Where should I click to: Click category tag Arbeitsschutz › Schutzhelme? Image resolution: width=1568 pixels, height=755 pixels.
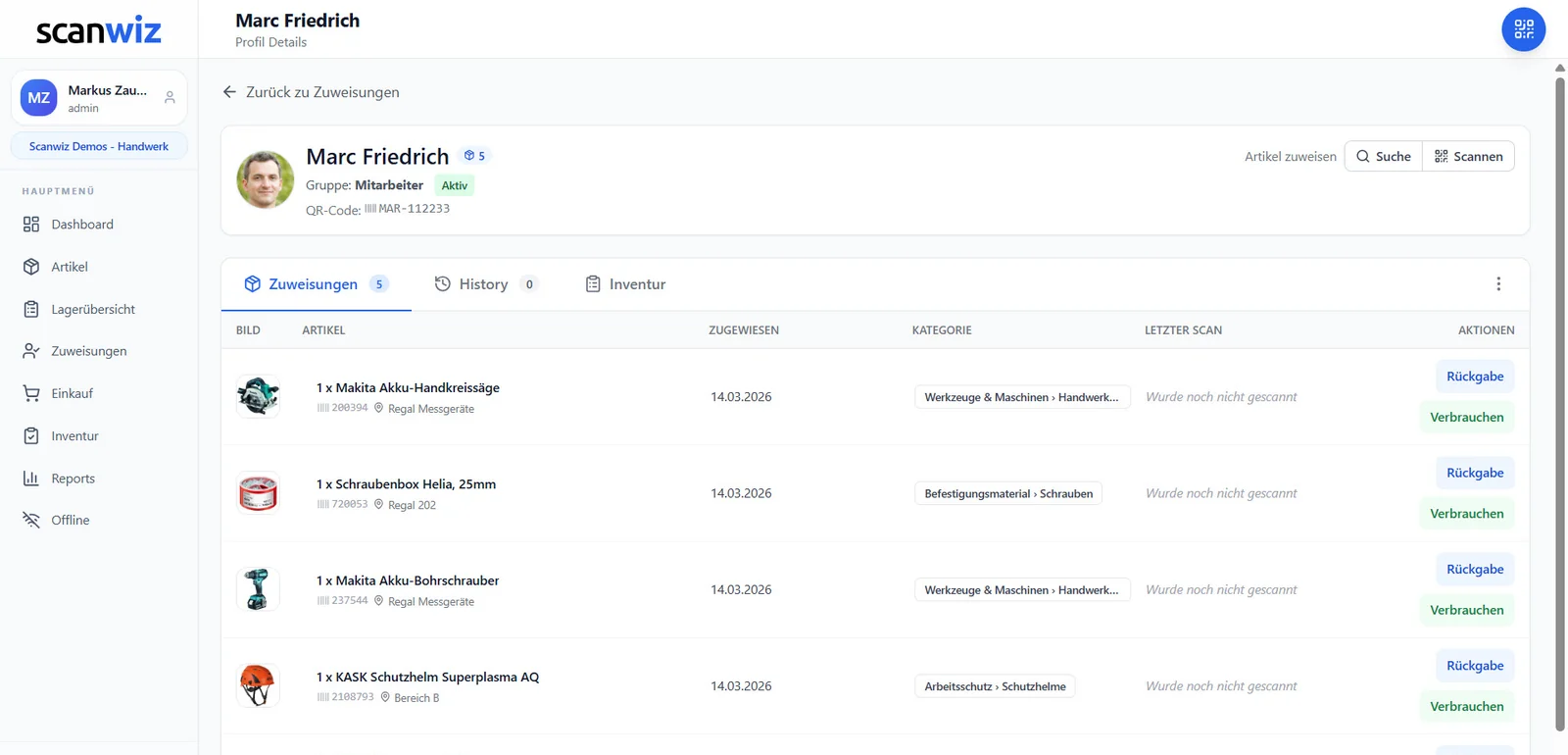click(x=995, y=686)
